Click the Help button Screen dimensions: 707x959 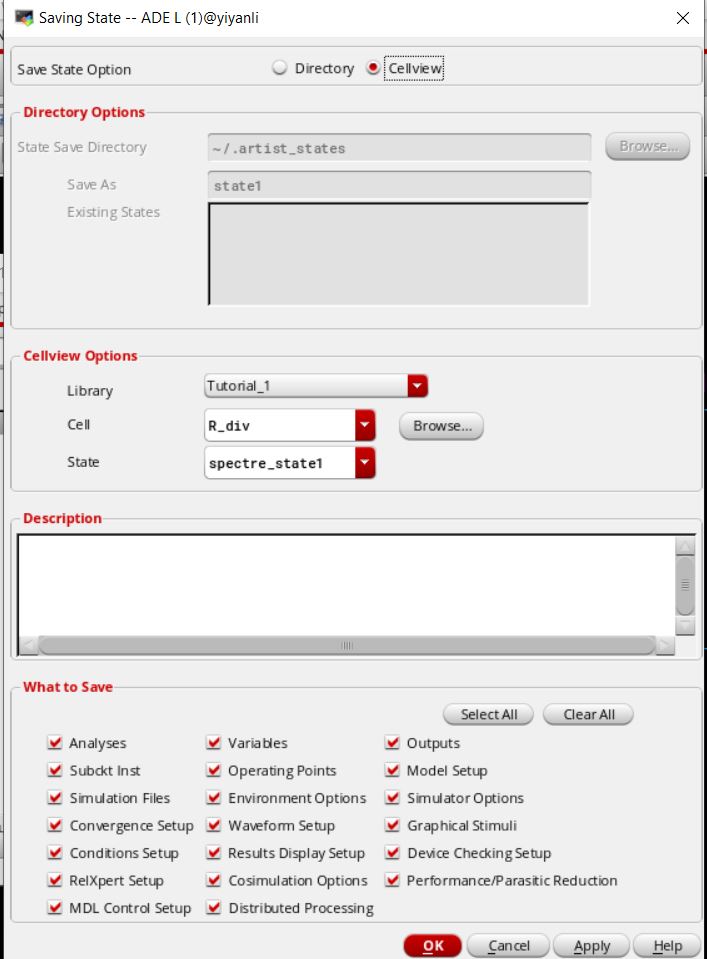coord(667,946)
